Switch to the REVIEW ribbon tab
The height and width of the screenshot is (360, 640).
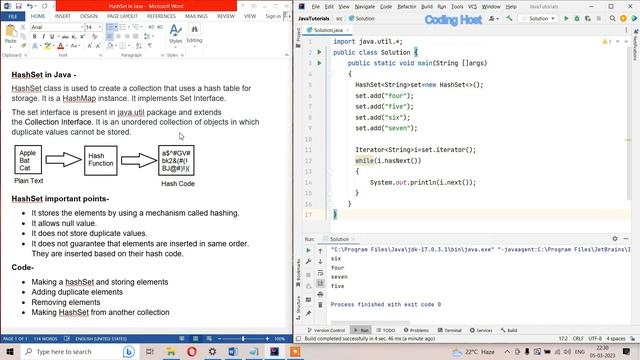pyautogui.click(x=226, y=16)
